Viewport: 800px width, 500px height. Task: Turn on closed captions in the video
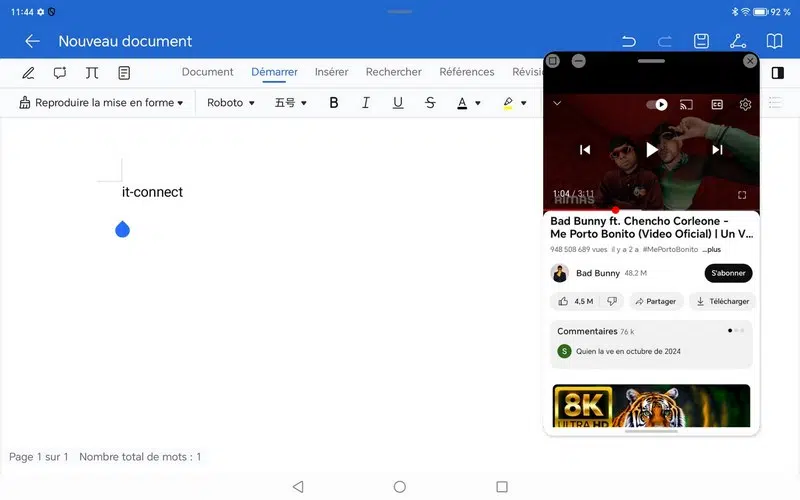pyautogui.click(x=717, y=104)
